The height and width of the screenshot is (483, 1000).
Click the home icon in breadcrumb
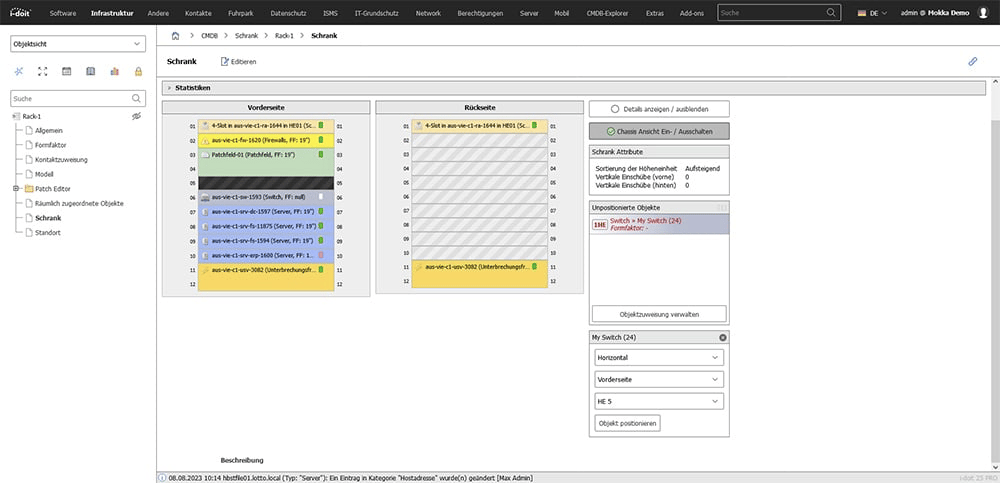[x=176, y=35]
